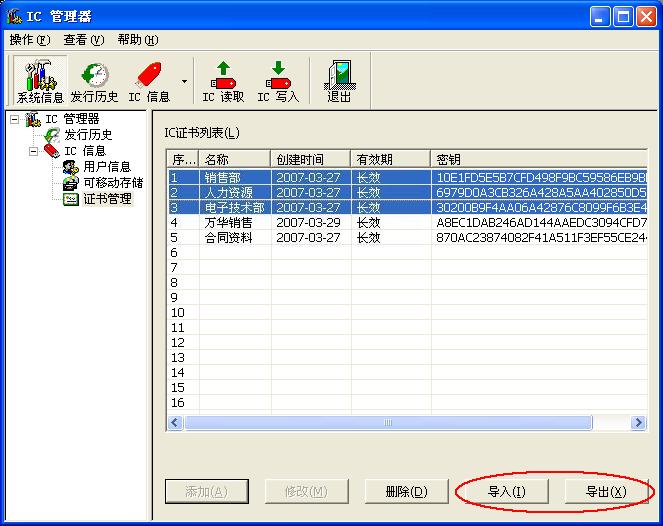The height and width of the screenshot is (526, 663).
Task: Click the 导出 button
Action: pyautogui.click(x=605, y=492)
